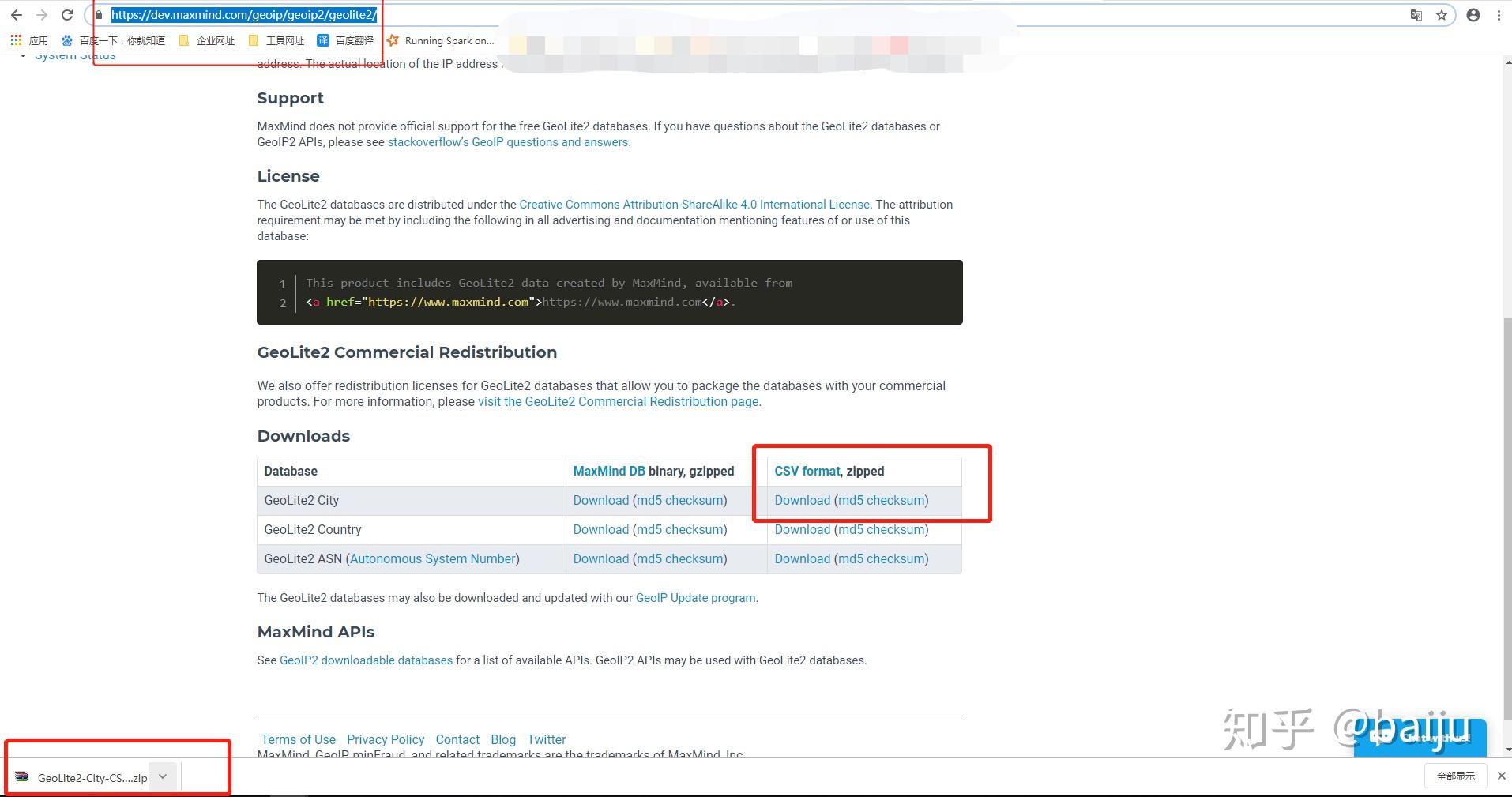The width and height of the screenshot is (1512, 797).
Task: Download GeoLite2 City CSV zip
Action: point(803,501)
